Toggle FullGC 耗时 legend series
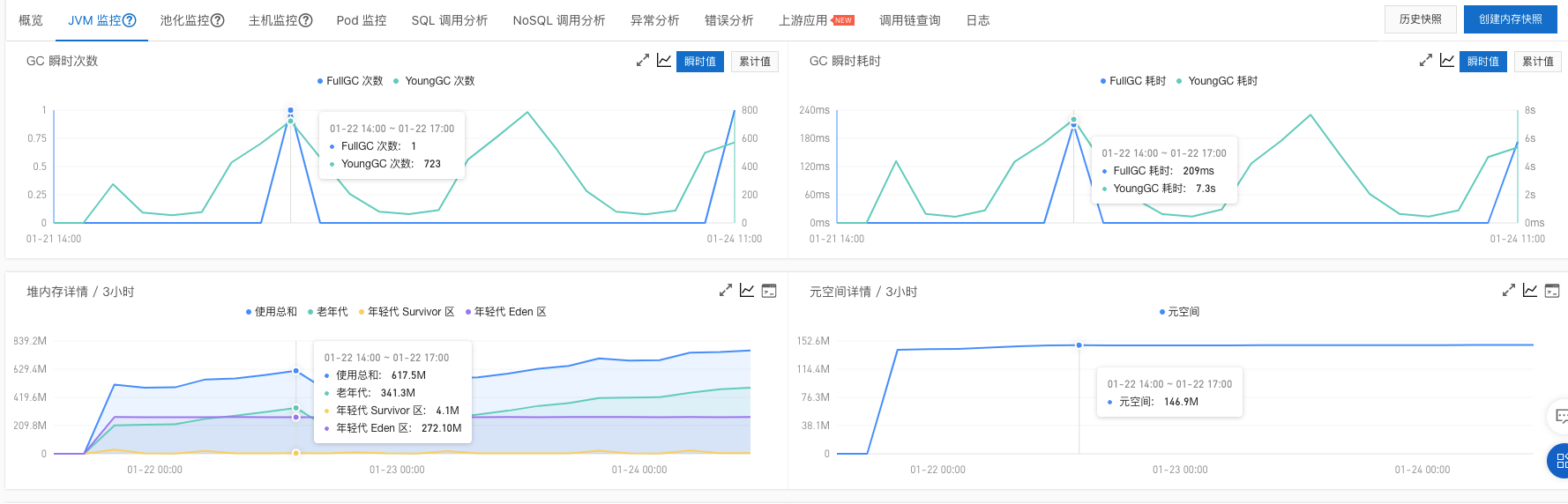This screenshot has width=1568, height=504. point(1133,81)
